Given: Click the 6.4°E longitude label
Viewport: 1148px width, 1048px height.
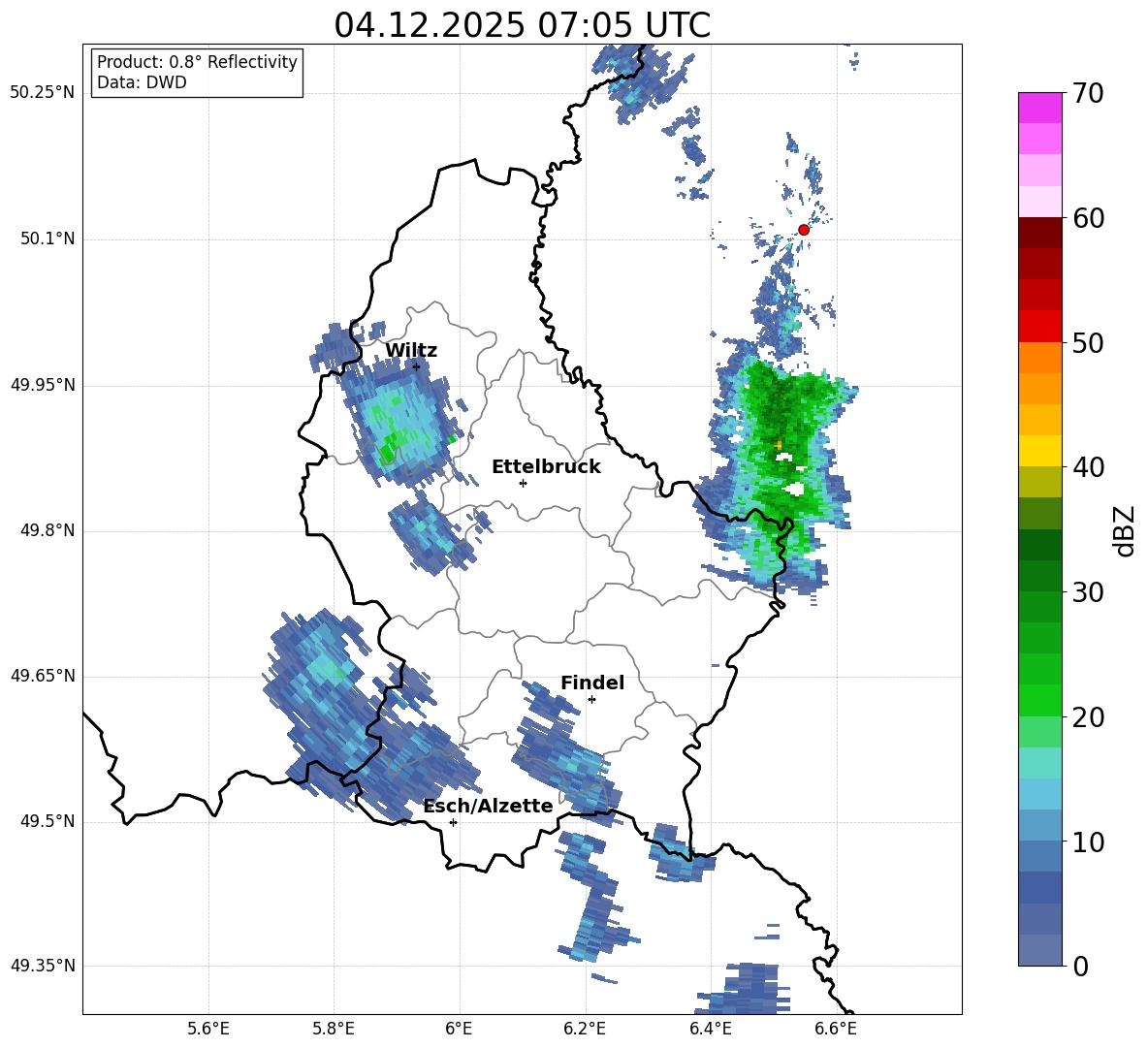Looking at the screenshot, I should click(x=710, y=1029).
